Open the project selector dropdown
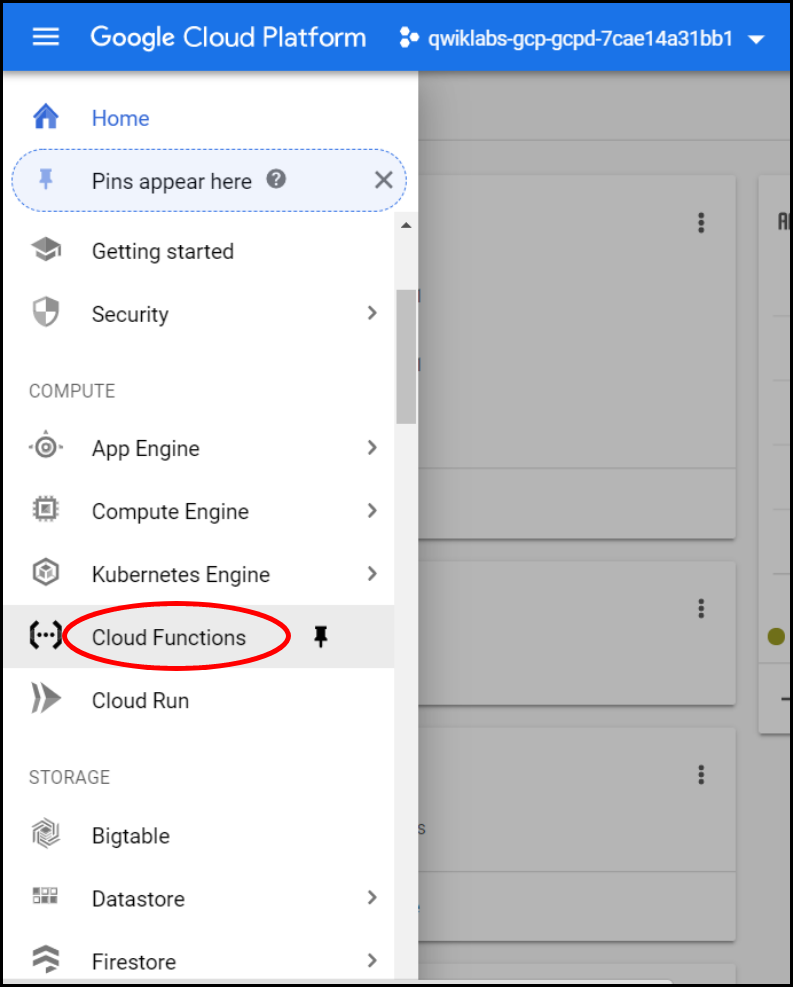This screenshot has height=987, width=793. 581,39
